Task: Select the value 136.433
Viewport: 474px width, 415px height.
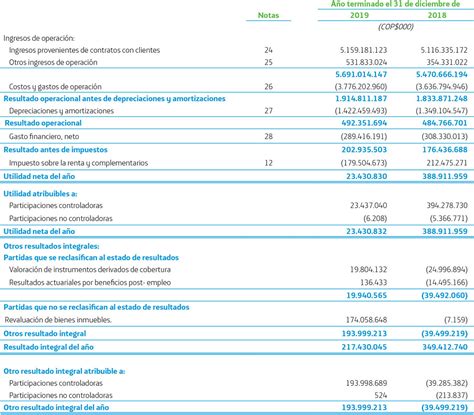Action: [x=374, y=283]
